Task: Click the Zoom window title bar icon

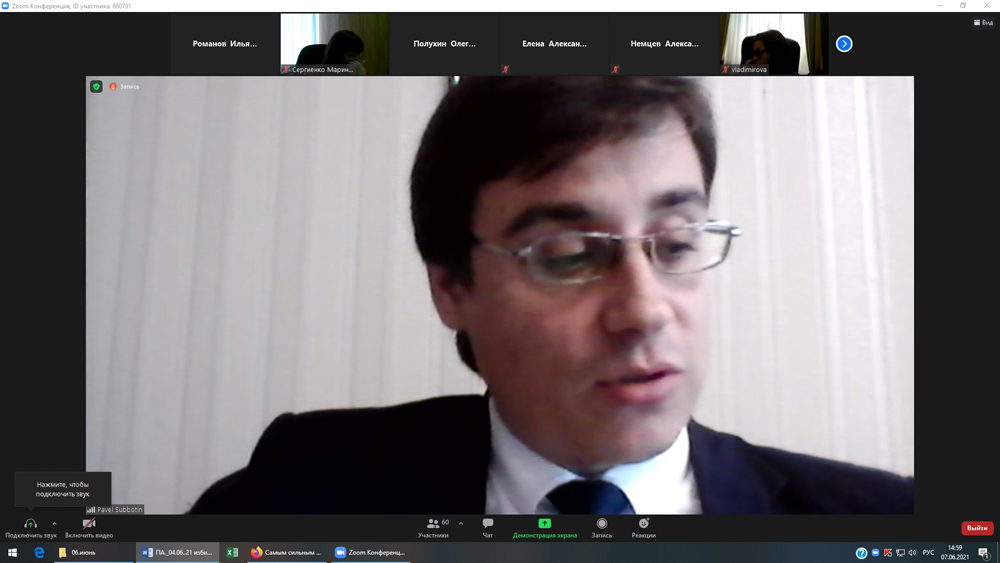Action: click(5, 6)
